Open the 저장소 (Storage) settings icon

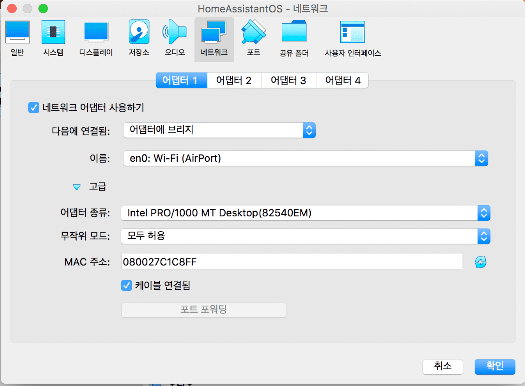(x=139, y=32)
